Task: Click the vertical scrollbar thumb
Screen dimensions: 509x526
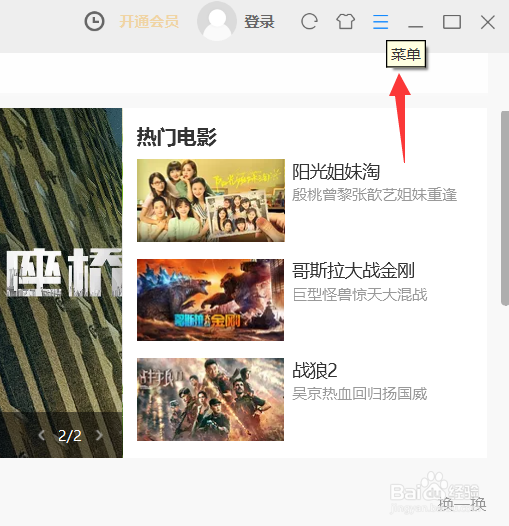Action: (505, 208)
